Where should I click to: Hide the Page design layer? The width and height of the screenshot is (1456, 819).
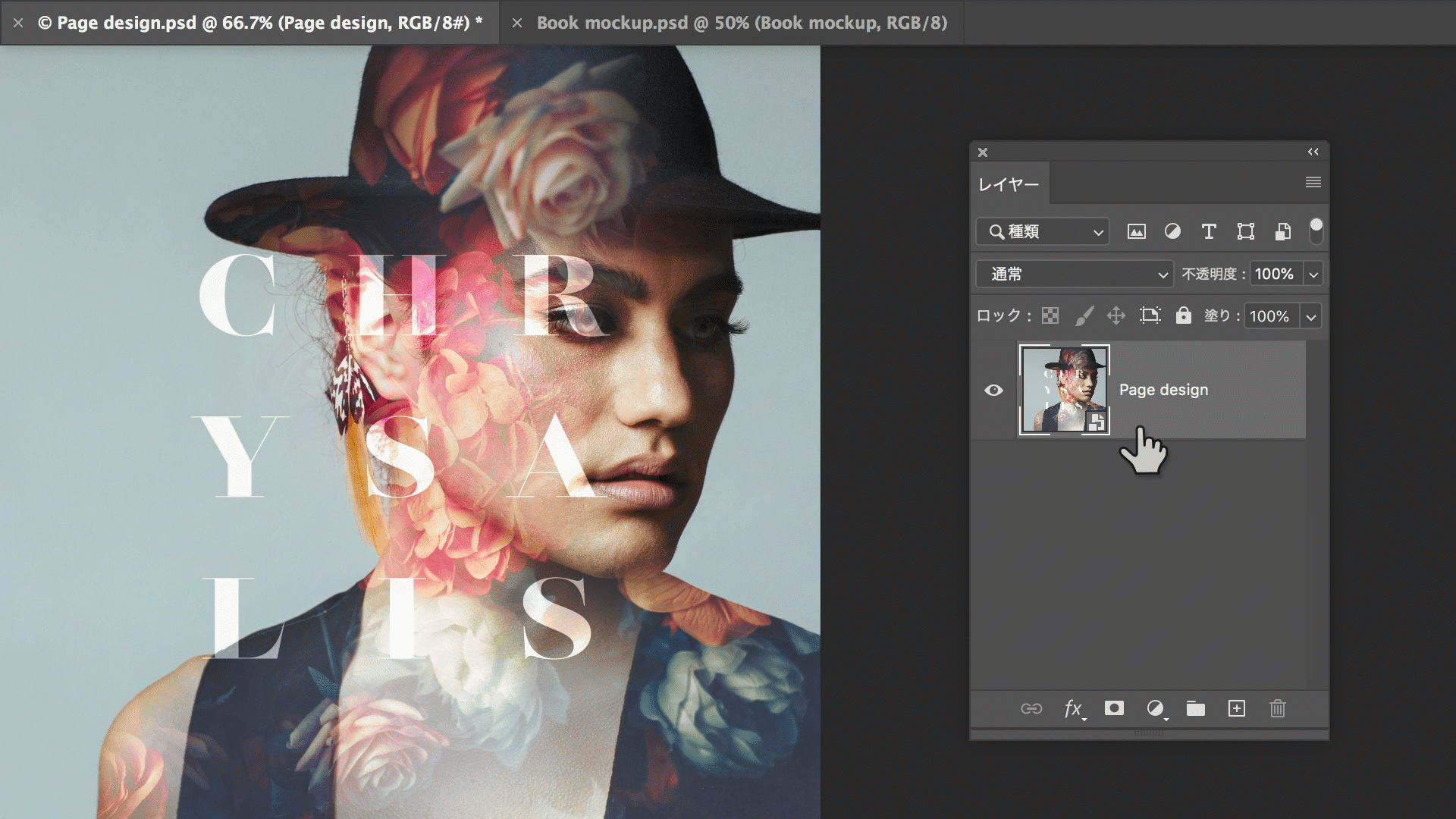tap(993, 390)
